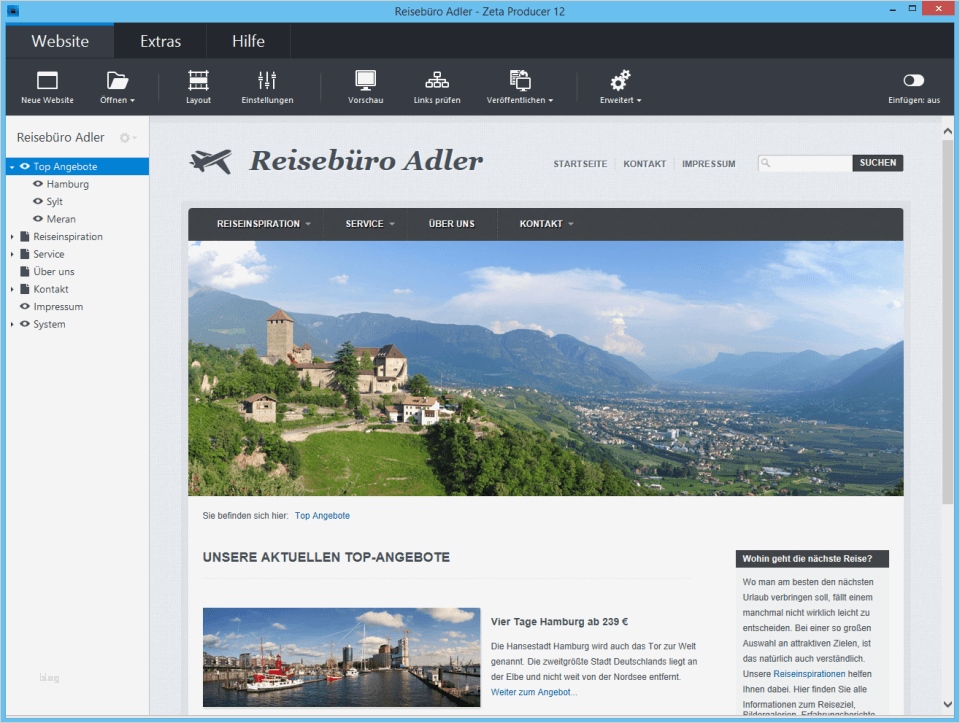The width and height of the screenshot is (960, 723).
Task: Click the scroll-down arrow of preview
Action: pyautogui.click(x=947, y=704)
